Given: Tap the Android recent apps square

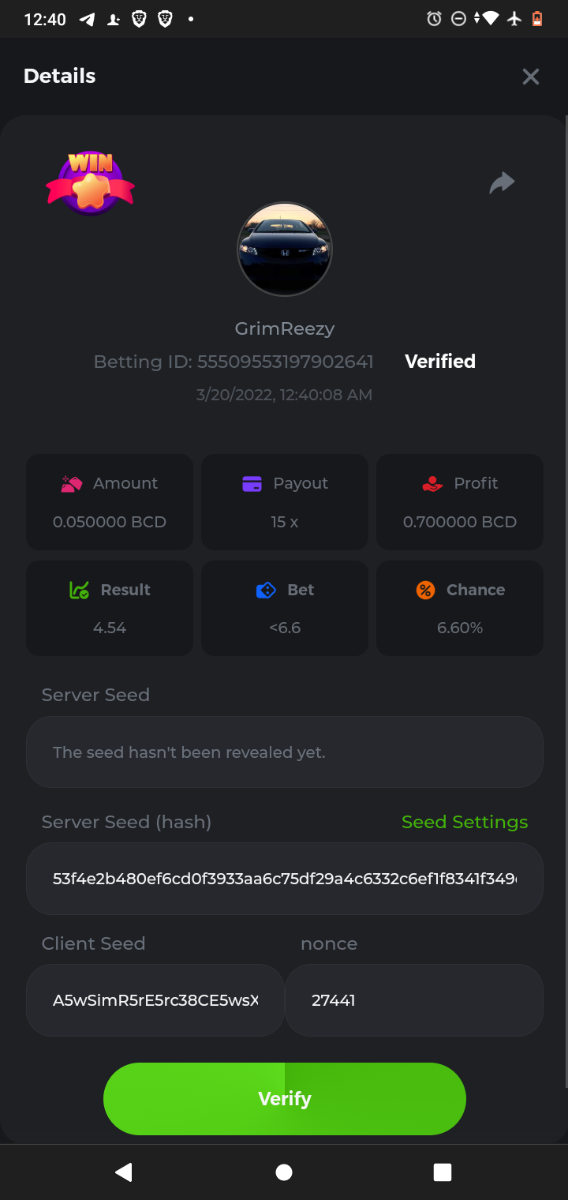Looking at the screenshot, I should pyautogui.click(x=442, y=1172).
